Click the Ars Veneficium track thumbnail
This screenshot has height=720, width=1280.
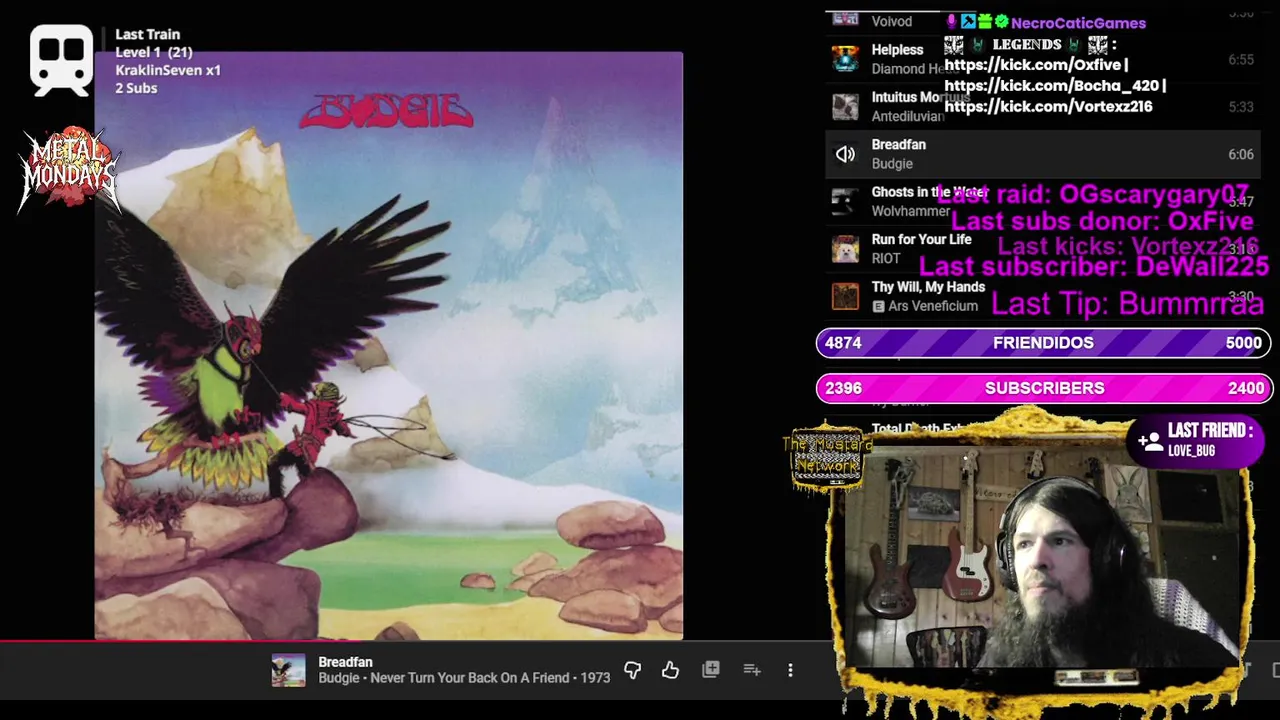click(845, 296)
